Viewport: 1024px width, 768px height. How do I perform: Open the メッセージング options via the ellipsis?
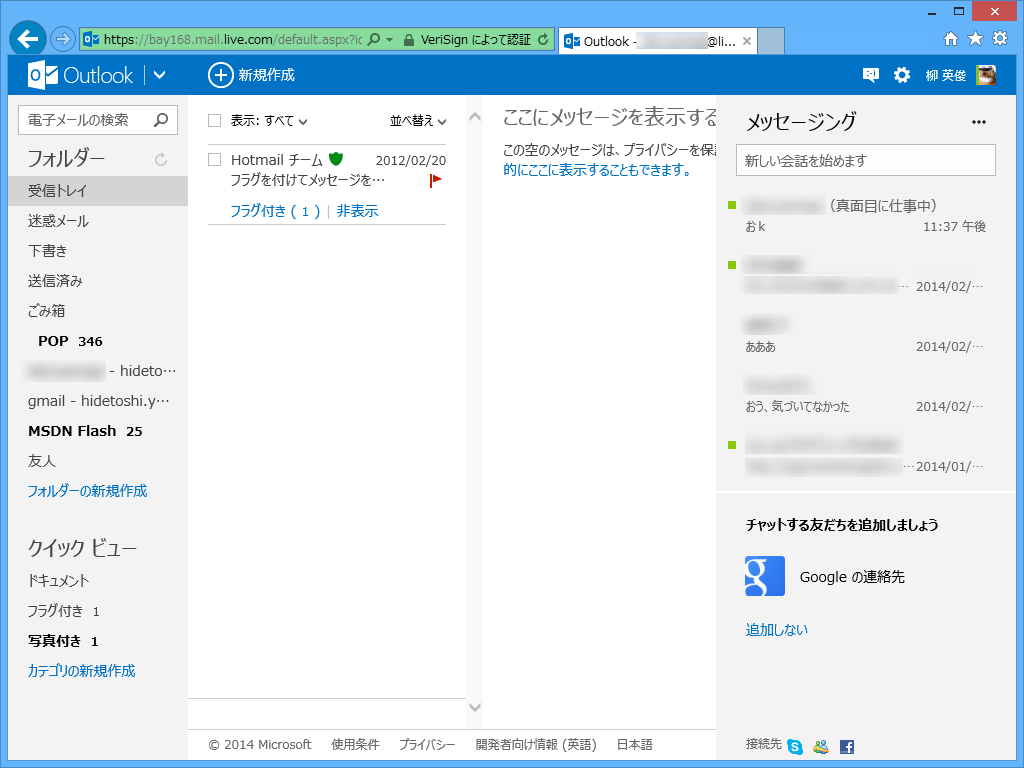coord(977,120)
